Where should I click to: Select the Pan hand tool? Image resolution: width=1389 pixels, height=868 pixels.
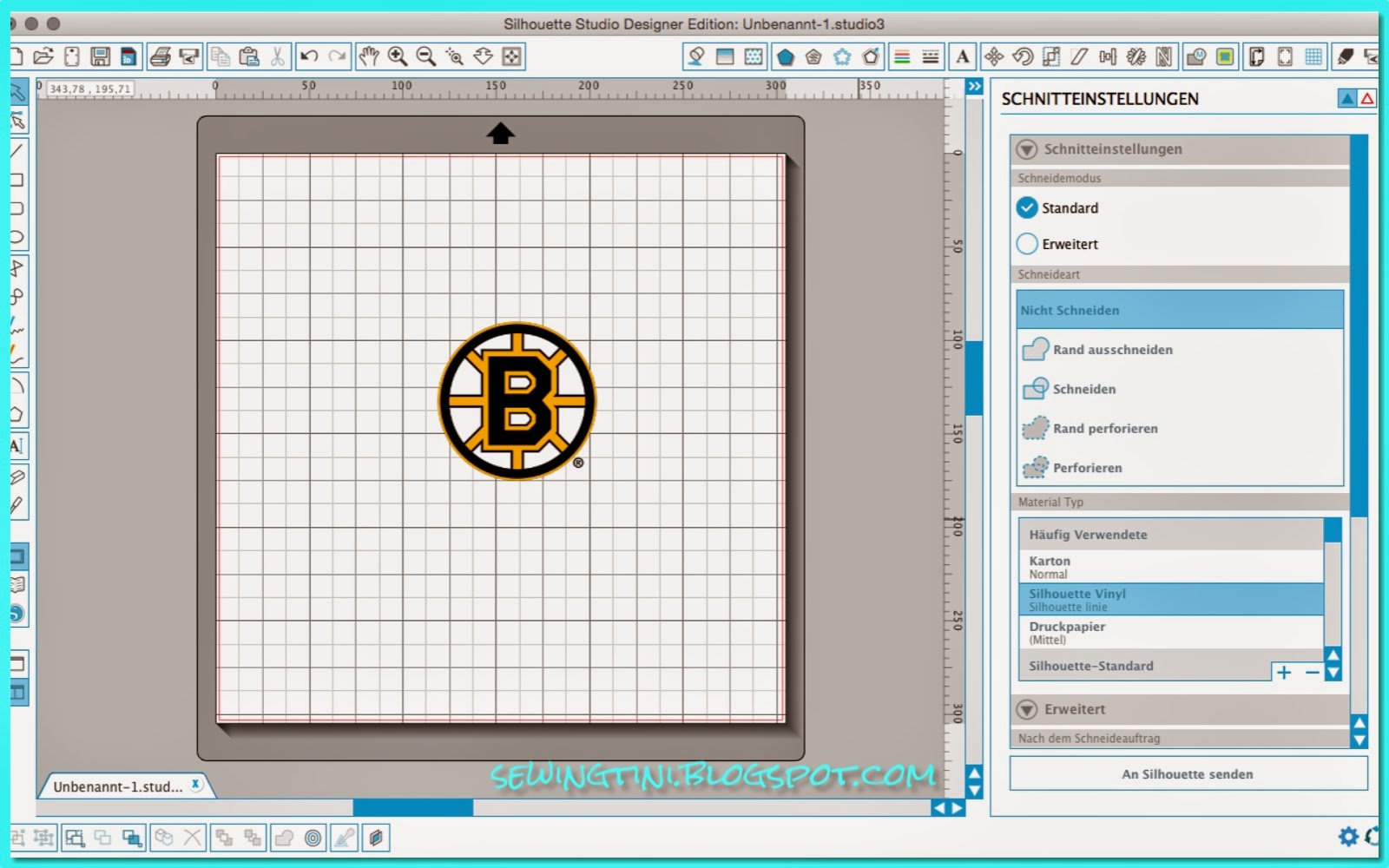[x=369, y=57]
